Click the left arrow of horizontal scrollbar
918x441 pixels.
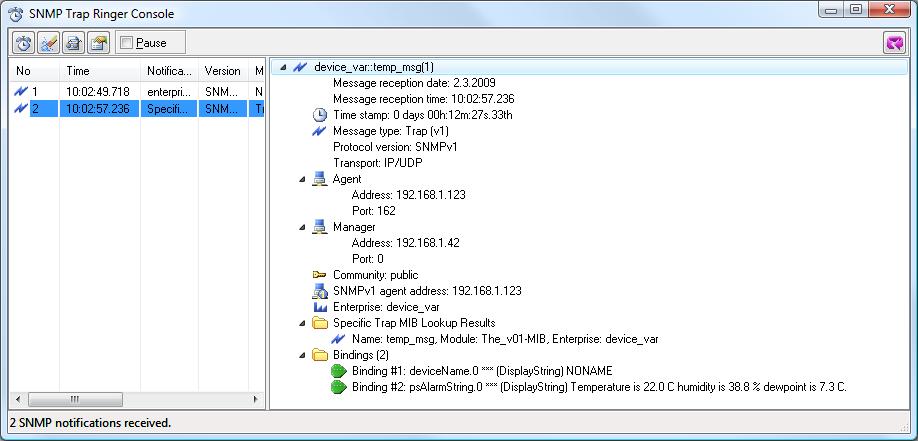tap(18, 399)
